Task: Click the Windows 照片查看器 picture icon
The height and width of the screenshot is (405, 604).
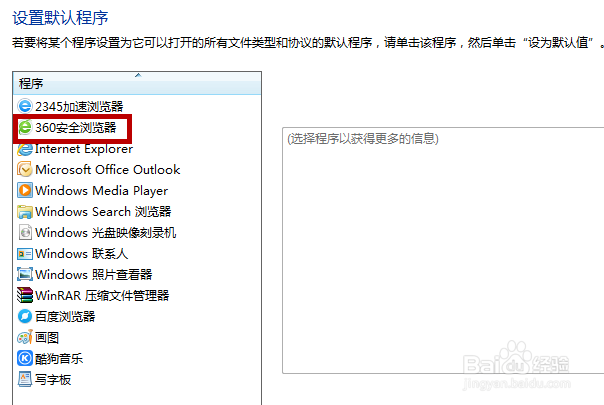Action: click(x=25, y=274)
